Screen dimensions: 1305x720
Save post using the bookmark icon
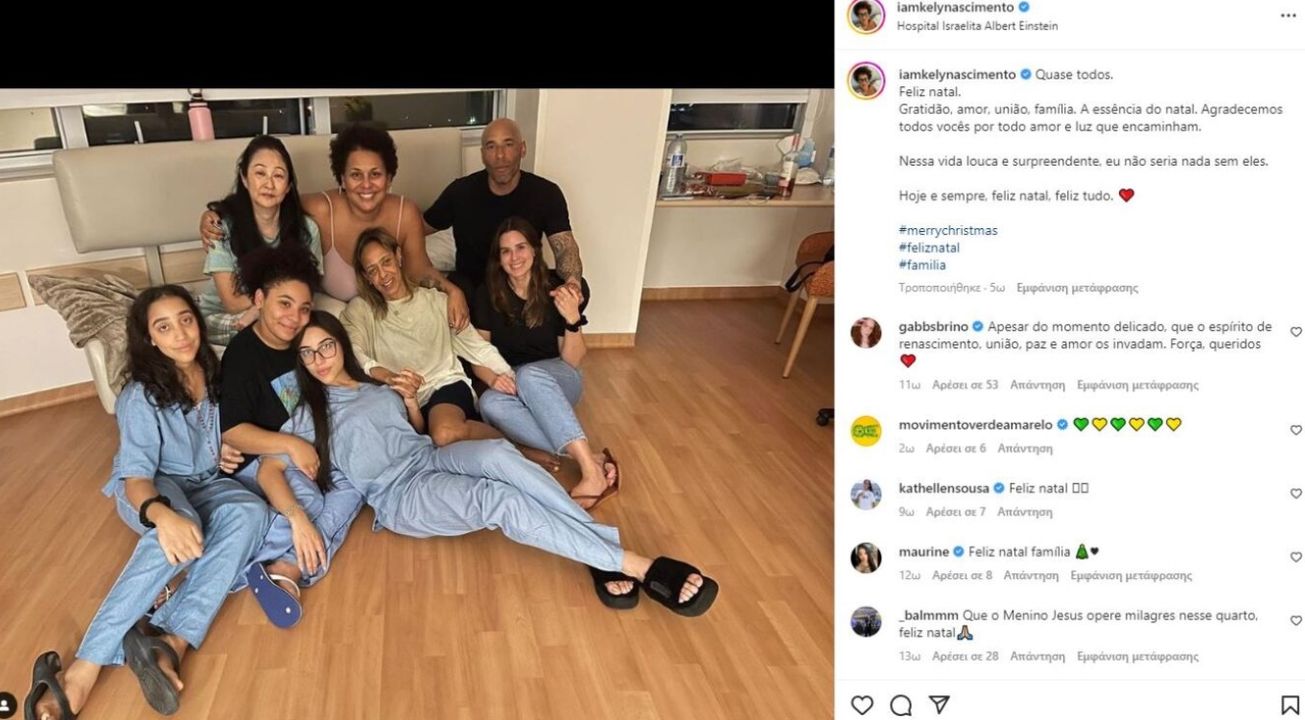1290,705
